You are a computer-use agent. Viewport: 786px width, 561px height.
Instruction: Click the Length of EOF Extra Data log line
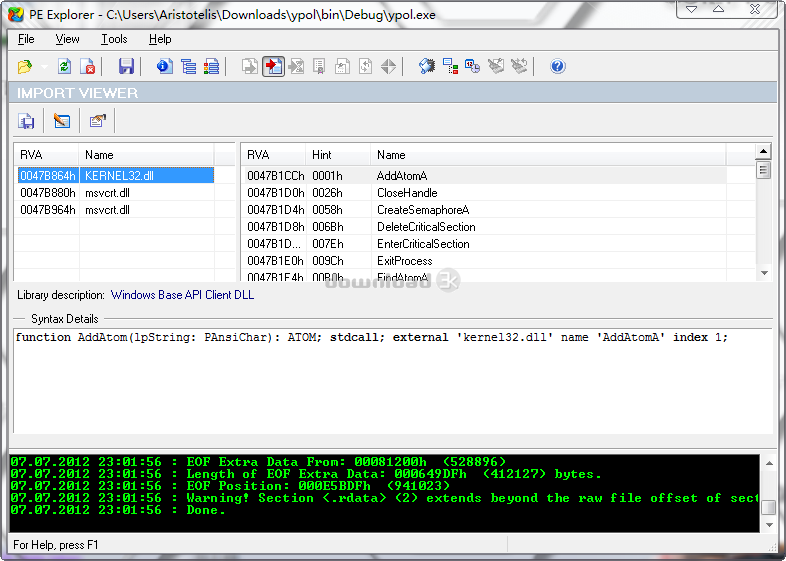(x=306, y=474)
